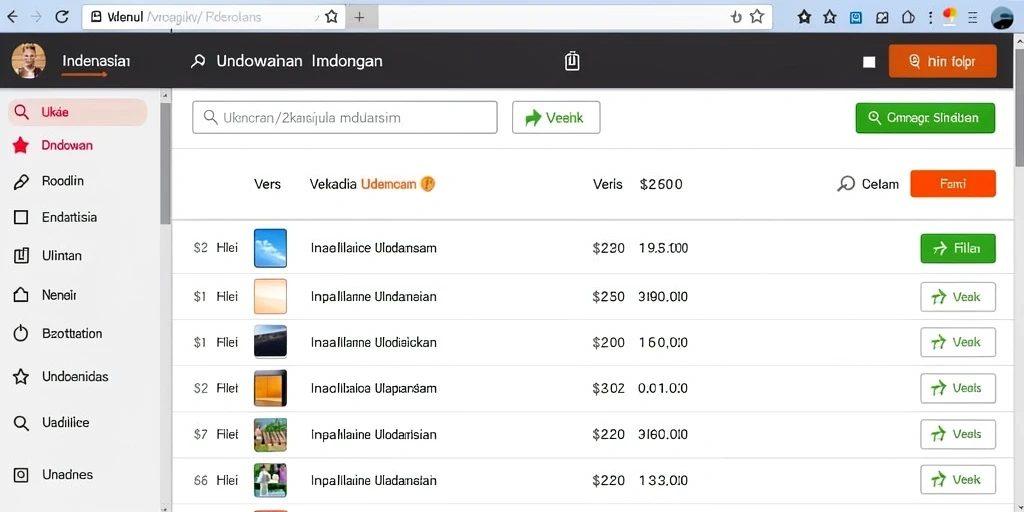
Task: Toggle the Endattisia square box icon
Action: pyautogui.click(x=21, y=217)
